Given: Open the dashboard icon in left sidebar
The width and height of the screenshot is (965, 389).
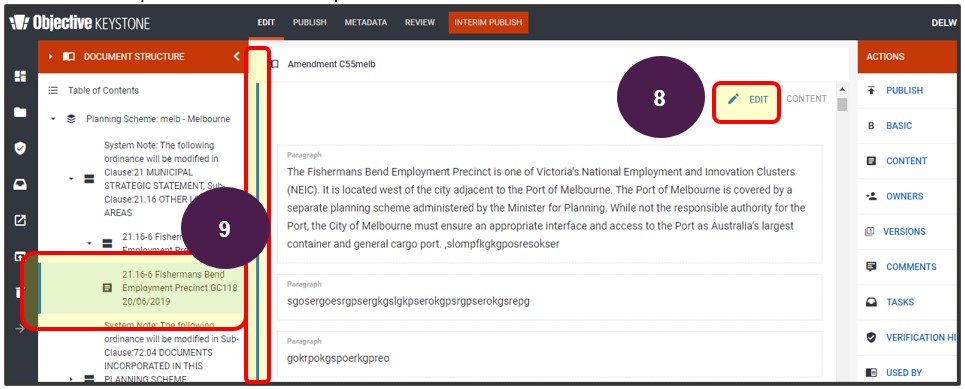Looking at the screenshot, I should pos(20,76).
